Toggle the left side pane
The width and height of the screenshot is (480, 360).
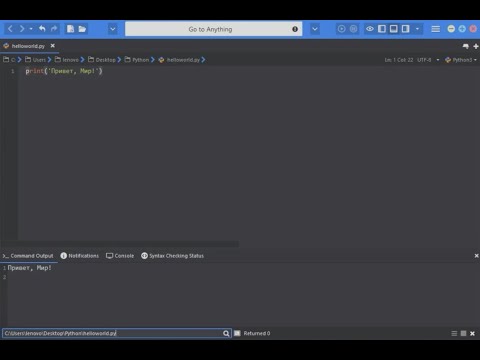pyautogui.click(x=382, y=29)
